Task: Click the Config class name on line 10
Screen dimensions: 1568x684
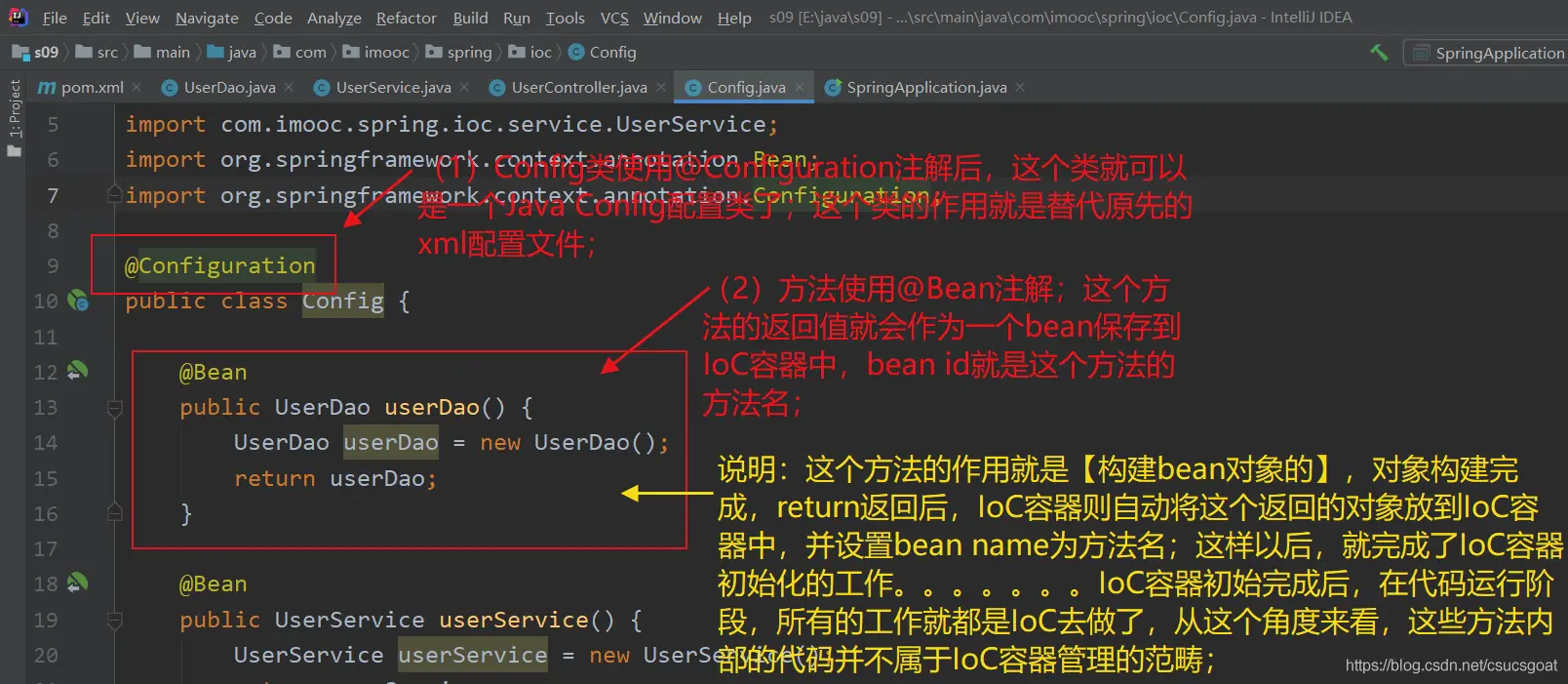Action: 342,301
